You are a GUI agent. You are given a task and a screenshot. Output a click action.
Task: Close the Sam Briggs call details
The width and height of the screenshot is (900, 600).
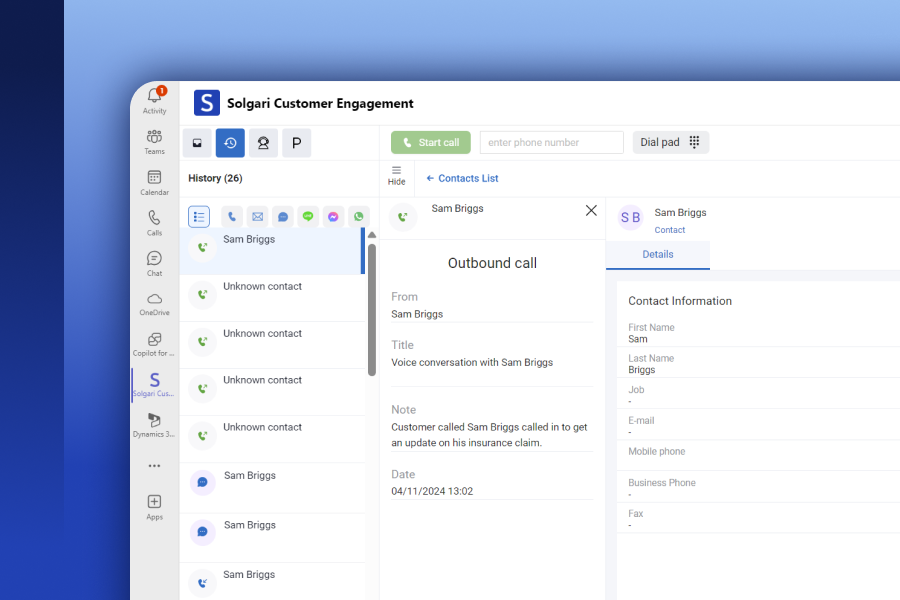(x=591, y=211)
